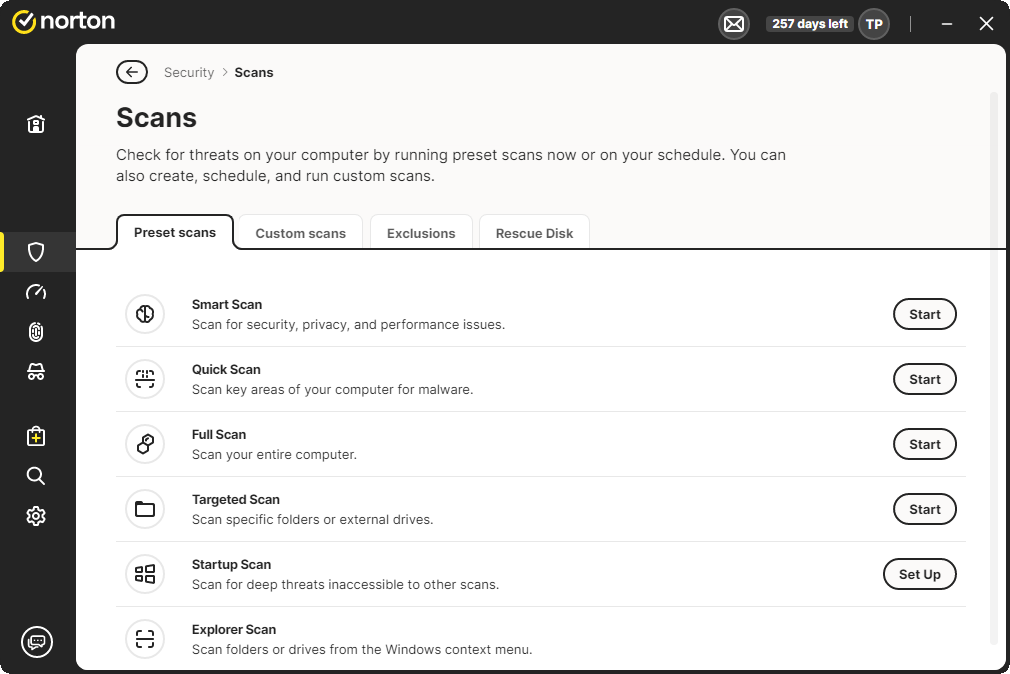Open the Identity fingerprint sidebar icon
Image resolution: width=1010 pixels, height=674 pixels.
click(36, 332)
